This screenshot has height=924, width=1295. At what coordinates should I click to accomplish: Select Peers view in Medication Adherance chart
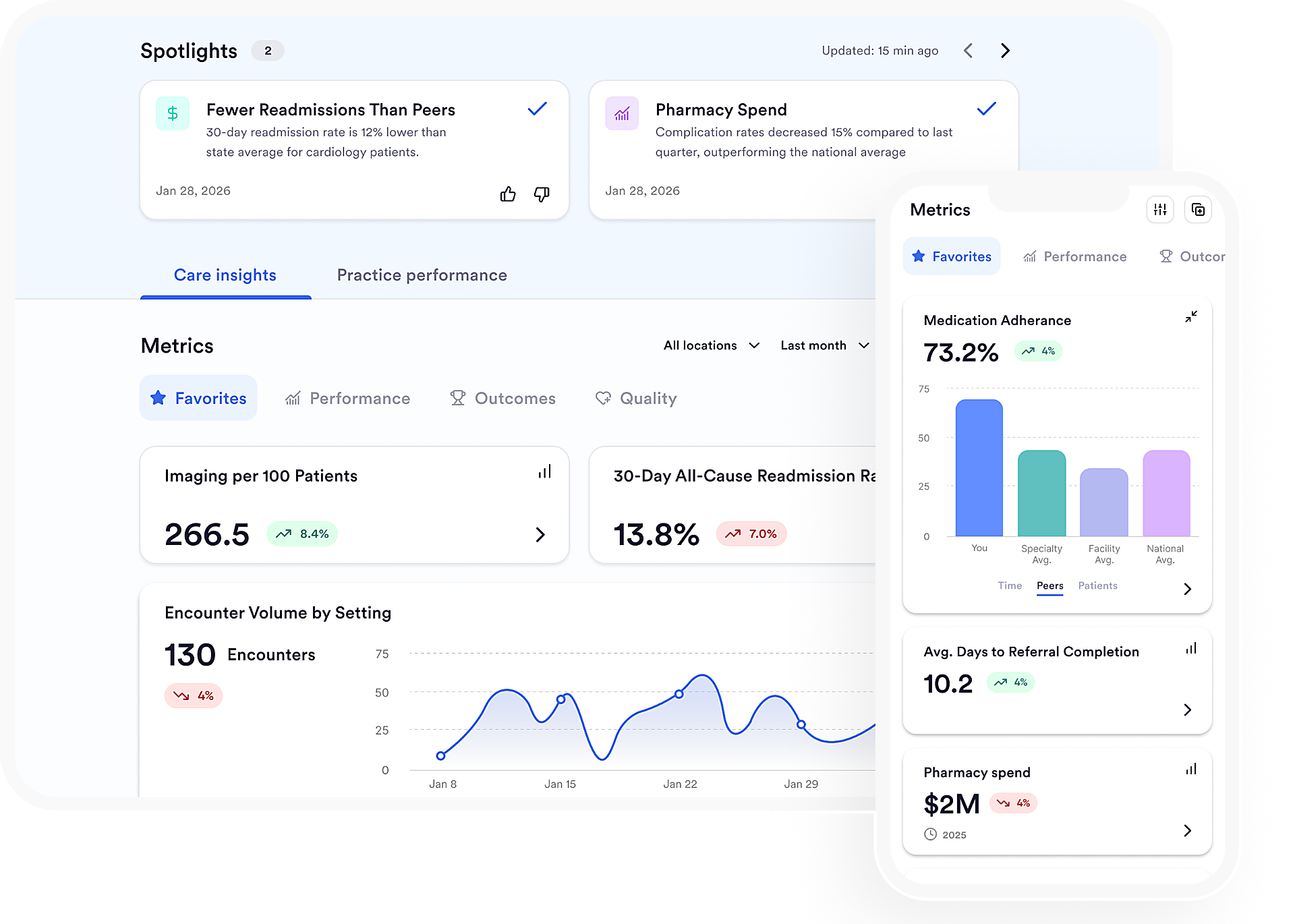point(1049,586)
